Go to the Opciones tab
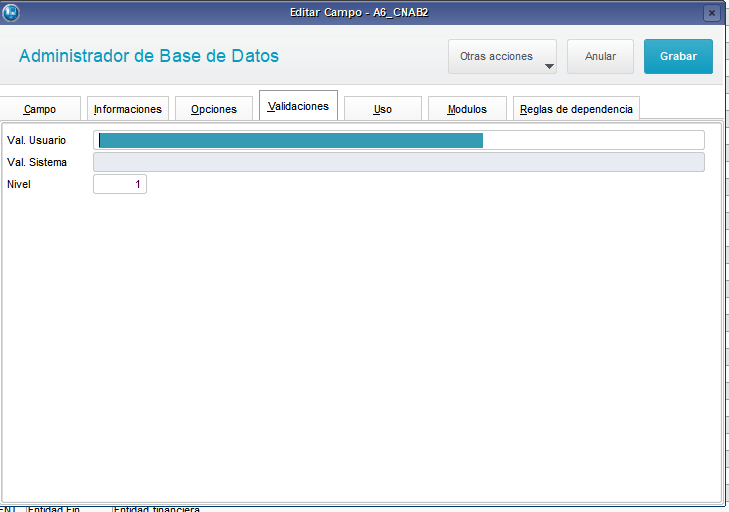This screenshot has width=729, height=512. [x=214, y=109]
